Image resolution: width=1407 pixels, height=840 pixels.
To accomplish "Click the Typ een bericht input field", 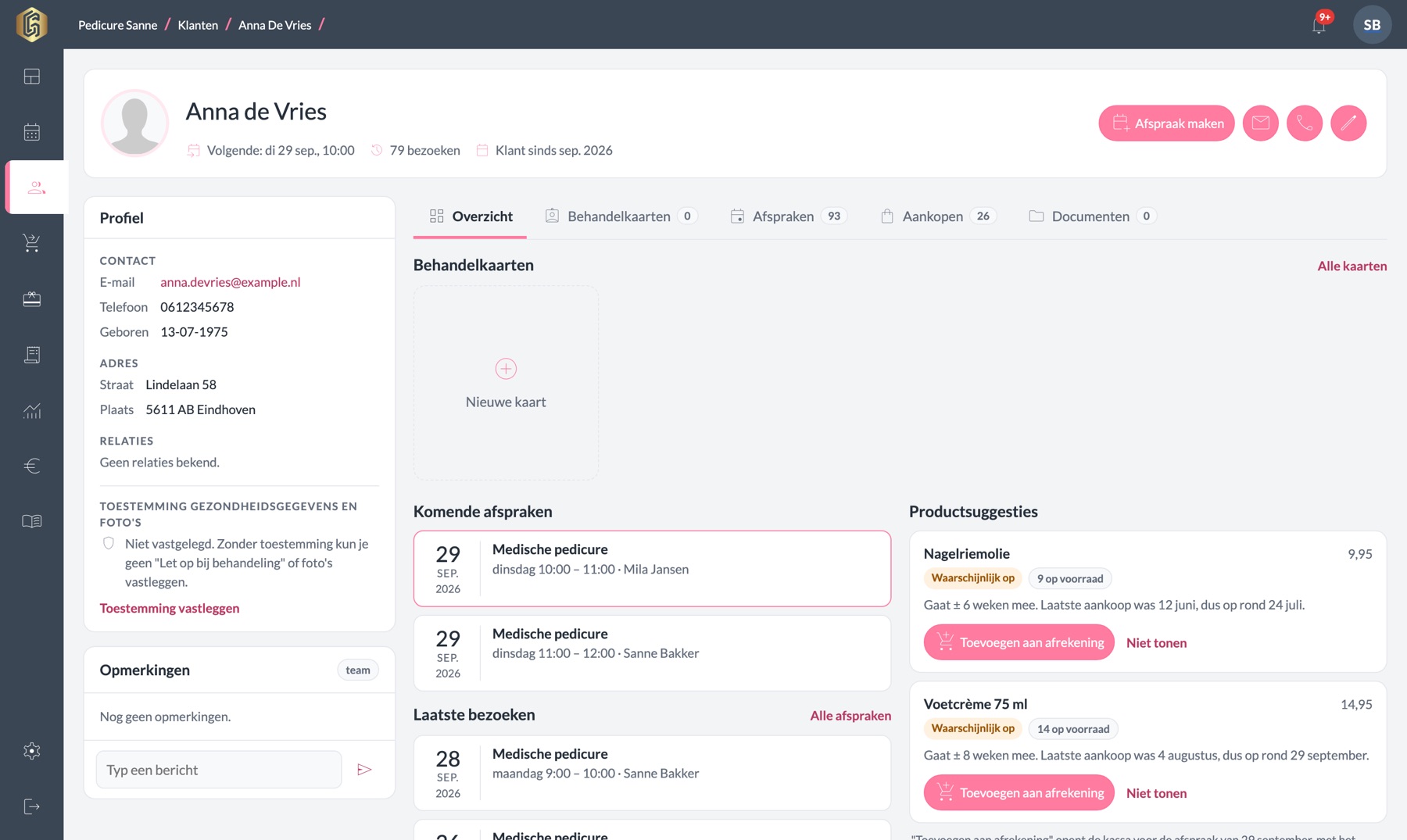I will [x=219, y=770].
